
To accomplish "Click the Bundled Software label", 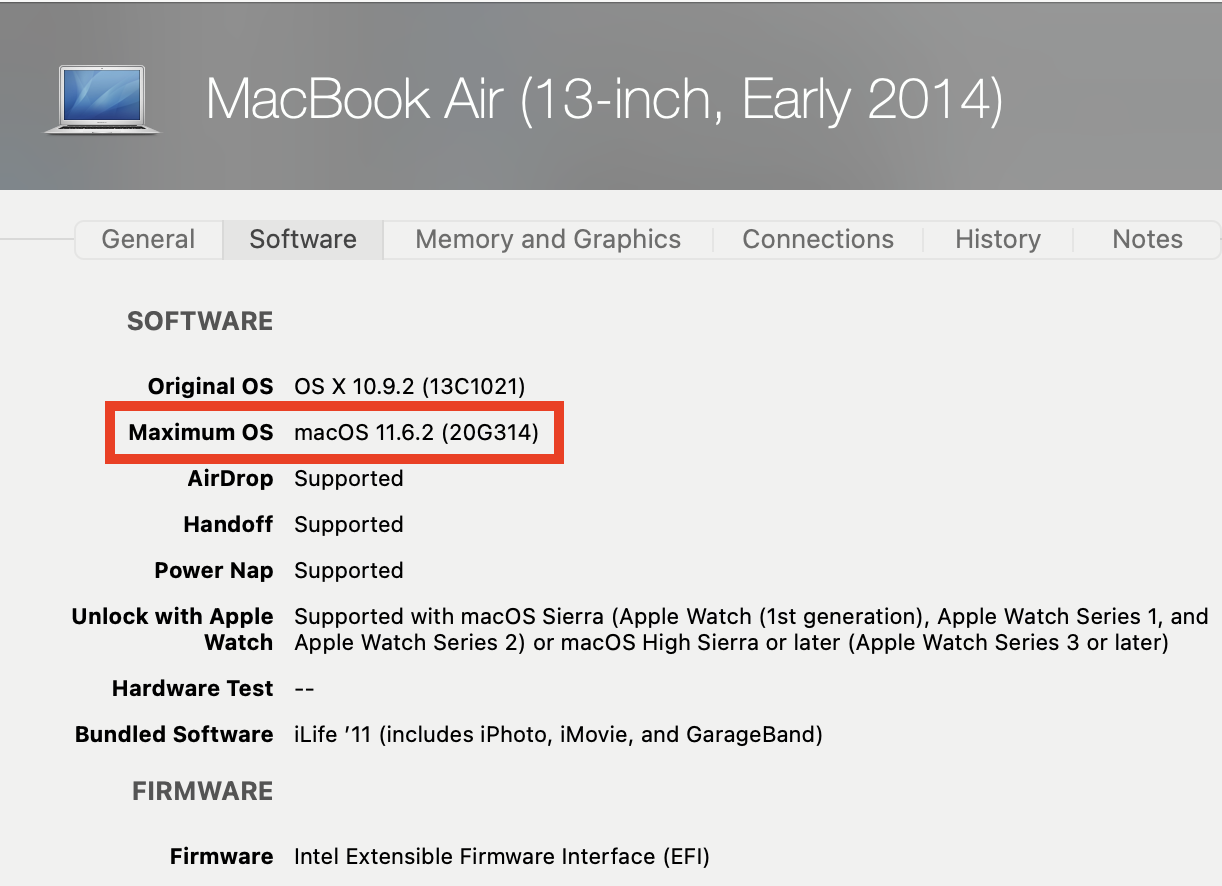I will tap(174, 735).
